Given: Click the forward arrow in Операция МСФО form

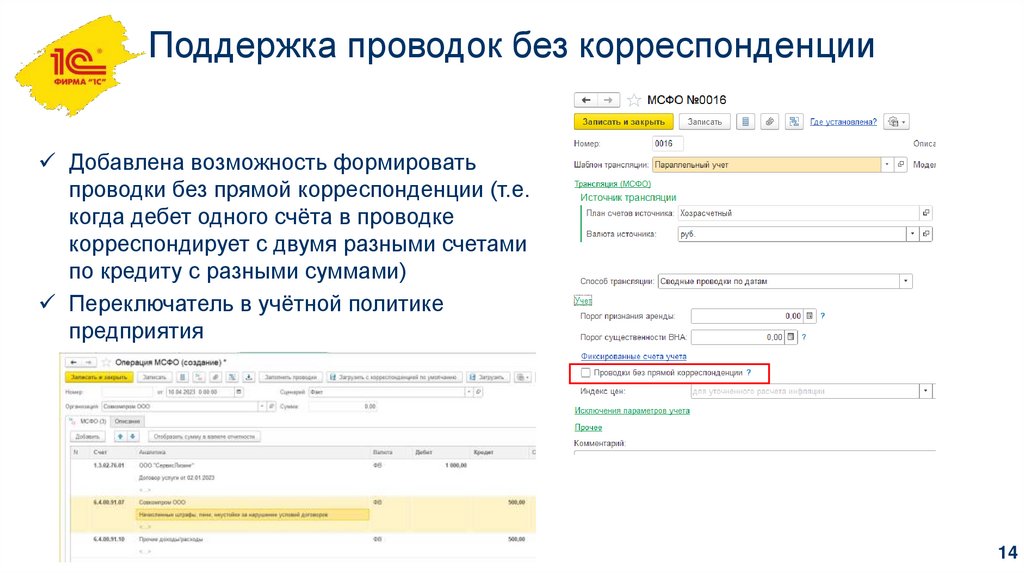Looking at the screenshot, I should pyautogui.click(x=89, y=362).
